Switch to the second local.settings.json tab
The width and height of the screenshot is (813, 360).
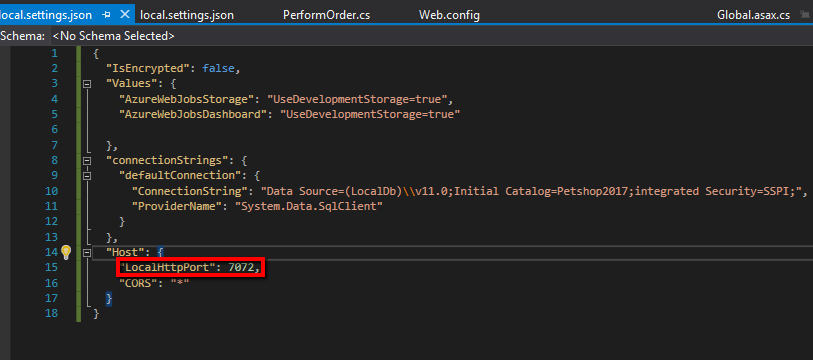pos(187,15)
